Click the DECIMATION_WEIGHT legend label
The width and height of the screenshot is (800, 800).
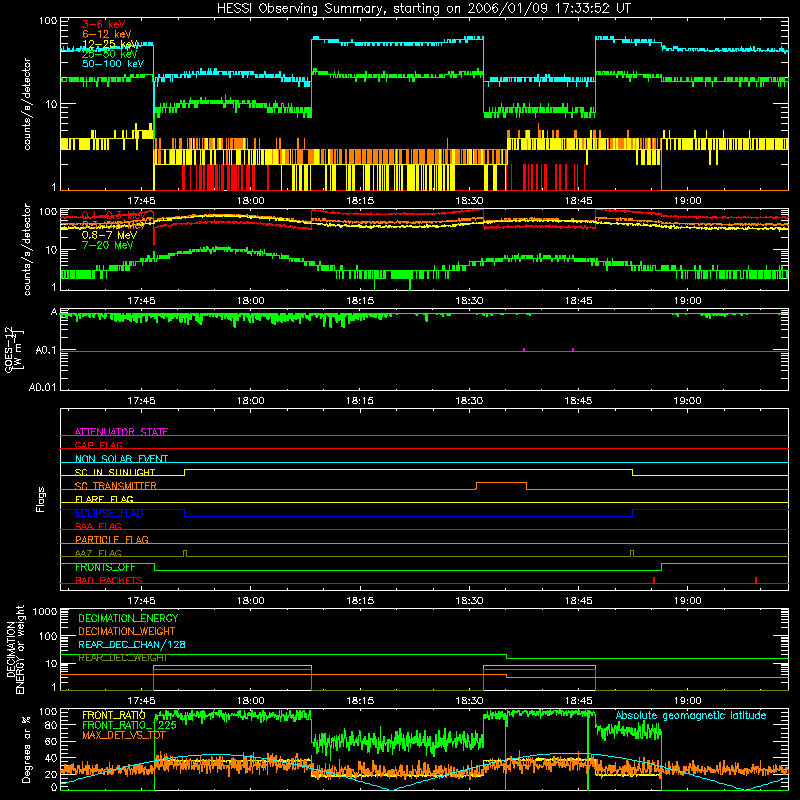click(x=127, y=631)
